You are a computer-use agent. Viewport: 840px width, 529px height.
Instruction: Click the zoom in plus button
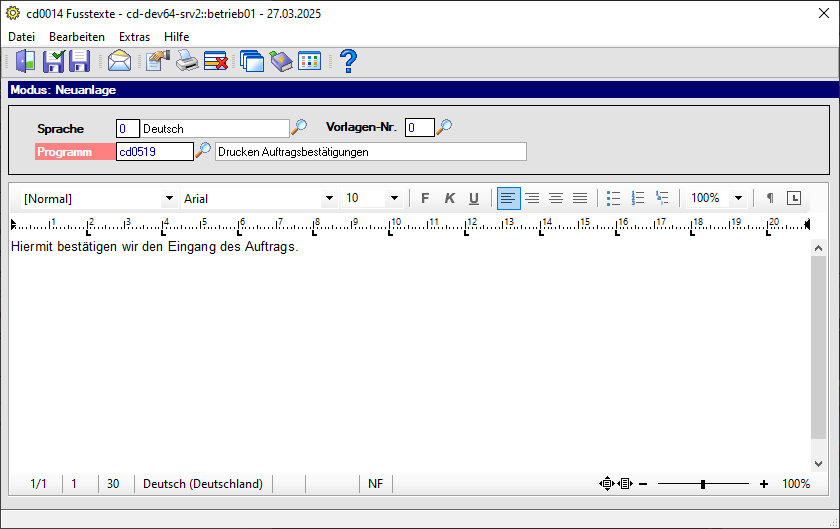tap(764, 484)
